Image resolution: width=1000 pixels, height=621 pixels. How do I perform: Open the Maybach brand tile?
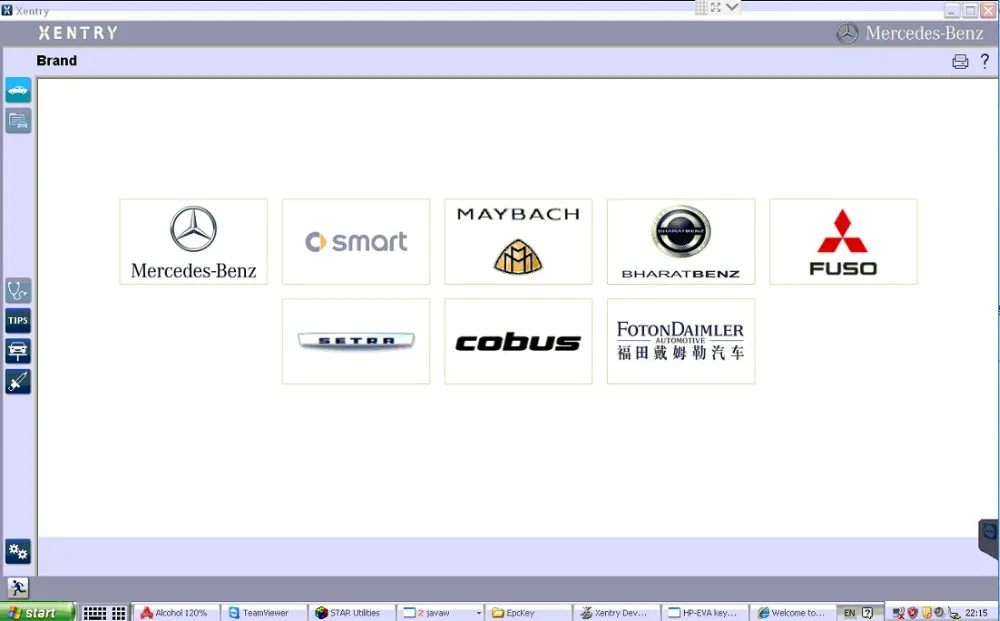pyautogui.click(x=518, y=242)
